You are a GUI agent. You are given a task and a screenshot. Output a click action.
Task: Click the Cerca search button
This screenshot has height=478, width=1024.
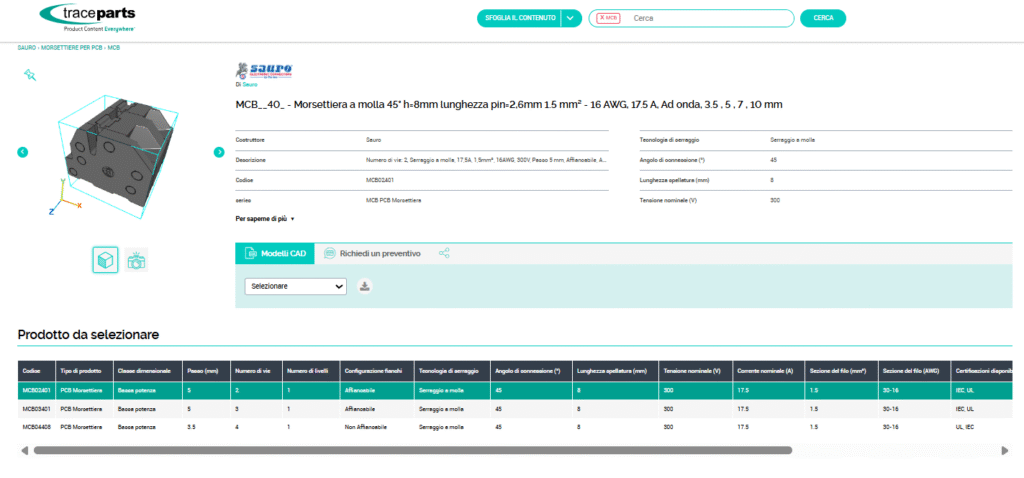(823, 18)
